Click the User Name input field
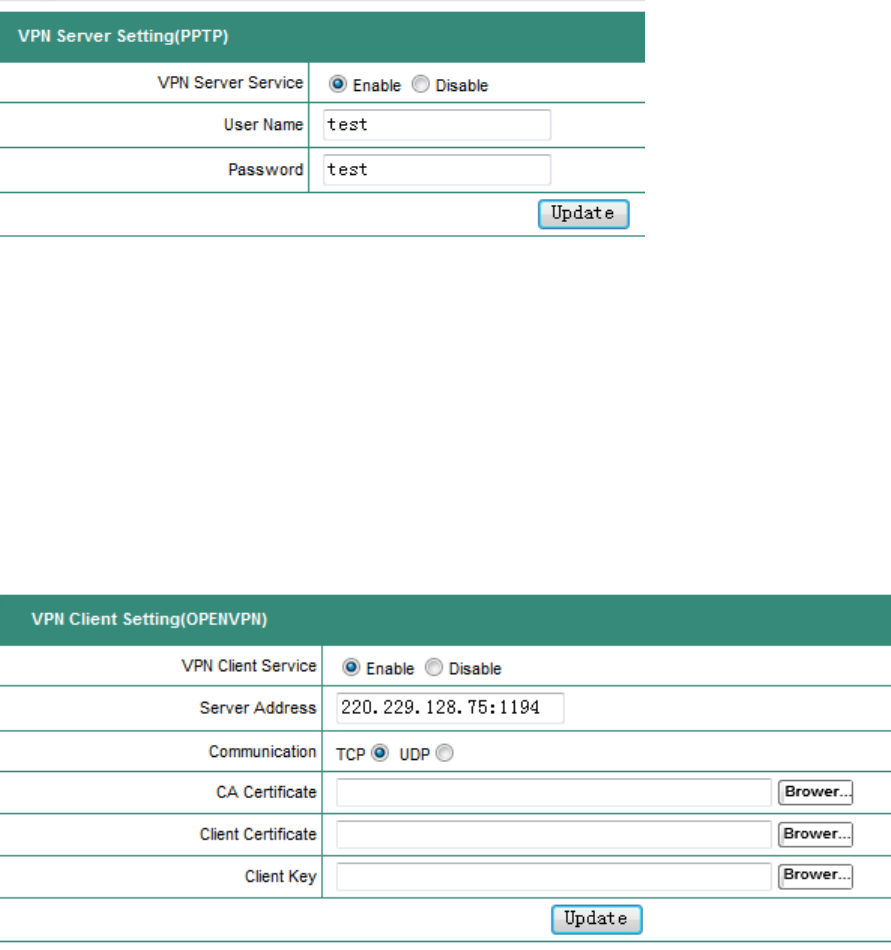Screen dimensions: 891x950 [437, 125]
